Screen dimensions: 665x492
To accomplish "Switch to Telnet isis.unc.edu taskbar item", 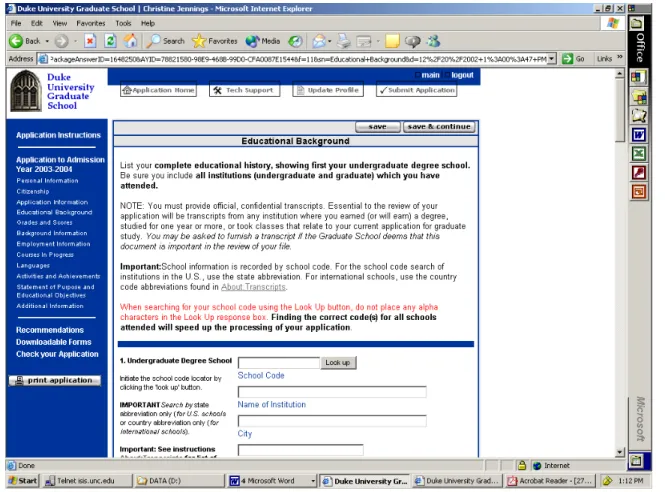I will click(x=86, y=481).
